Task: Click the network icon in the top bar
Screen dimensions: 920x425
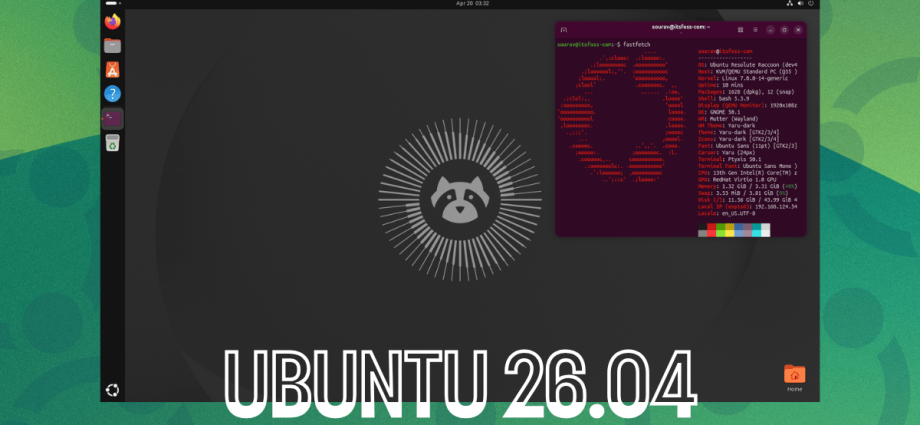Action: point(790,4)
